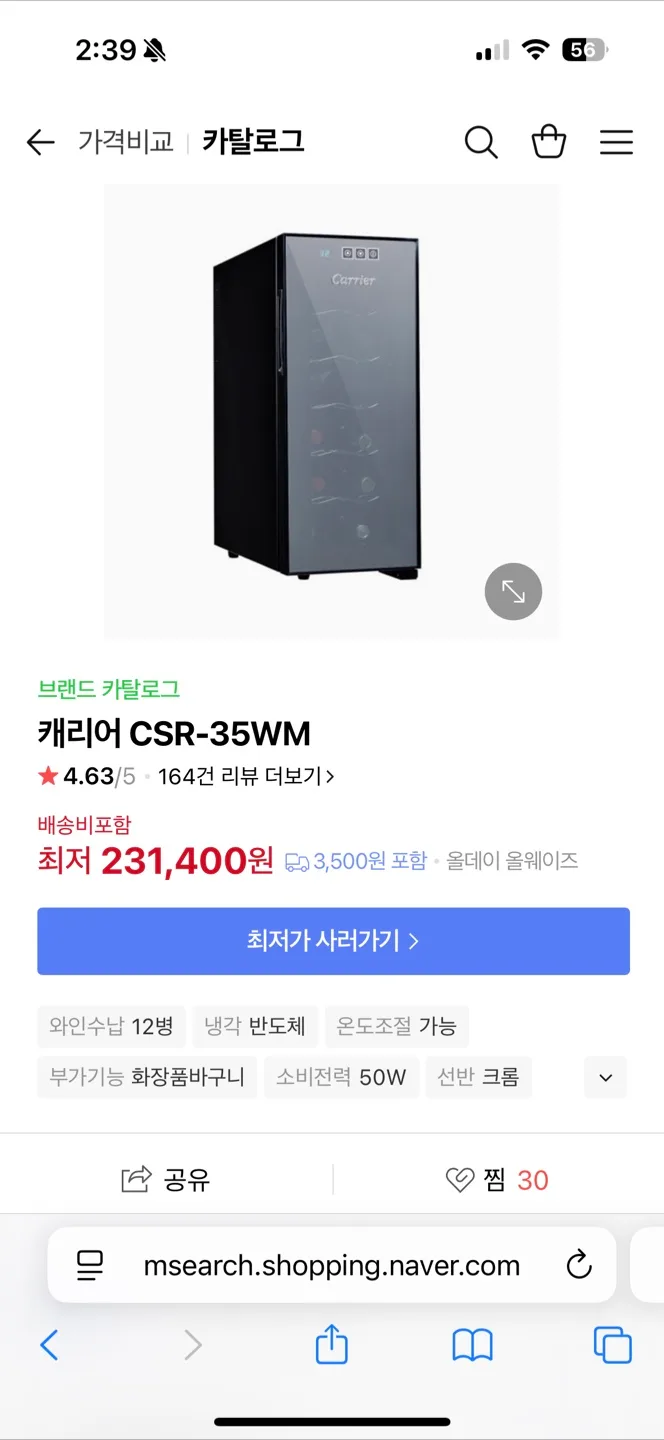Tap Safari's share icon in the toolbar

point(331,1344)
